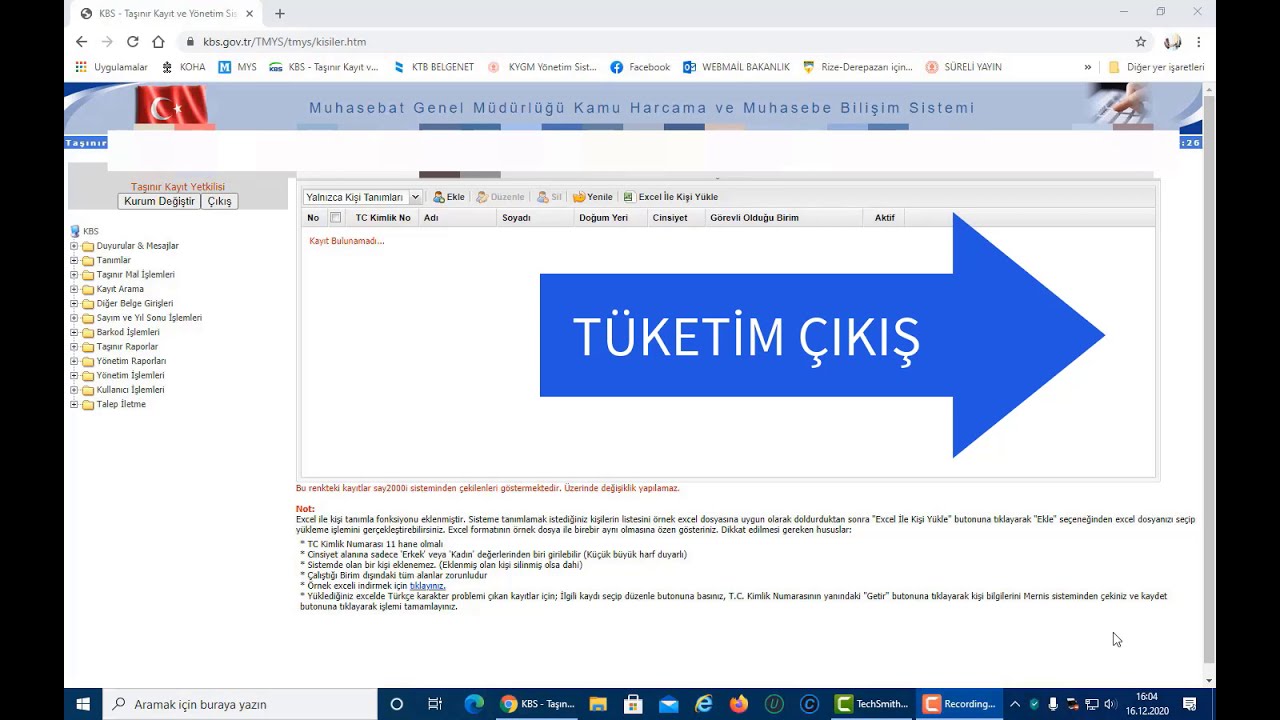Open Microsoft Edge from the taskbar
The height and width of the screenshot is (720, 1280).
click(474, 704)
